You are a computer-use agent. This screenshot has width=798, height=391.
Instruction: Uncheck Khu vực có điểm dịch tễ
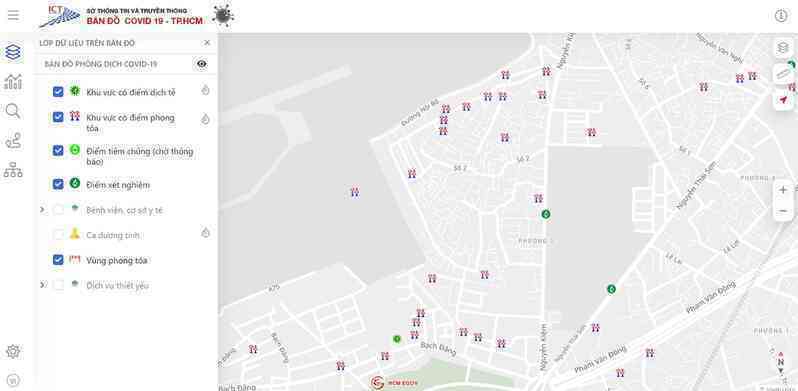[x=59, y=92]
